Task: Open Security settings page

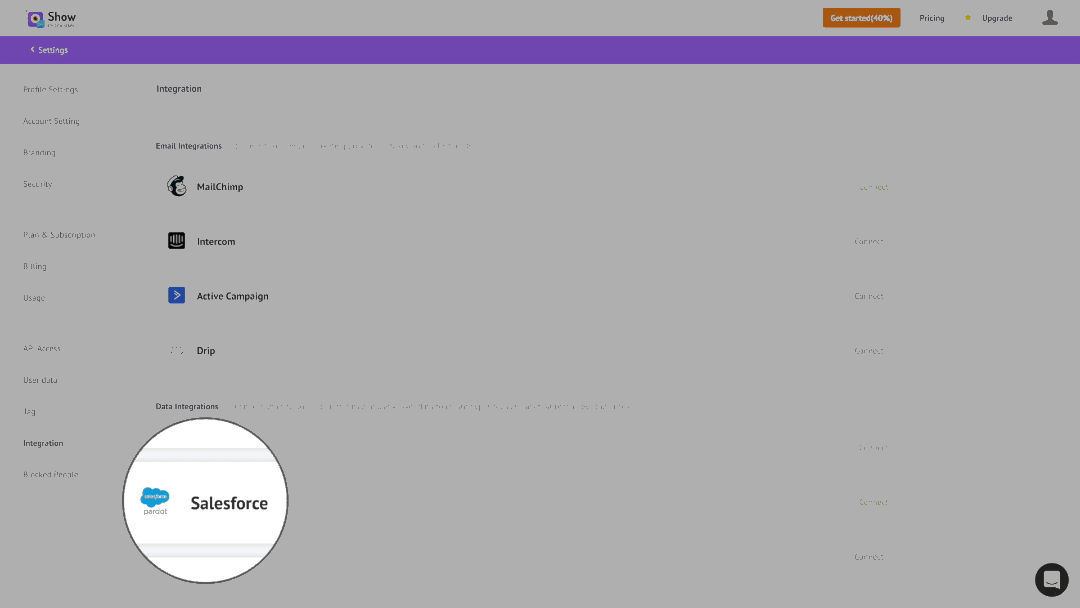Action: coord(37,185)
